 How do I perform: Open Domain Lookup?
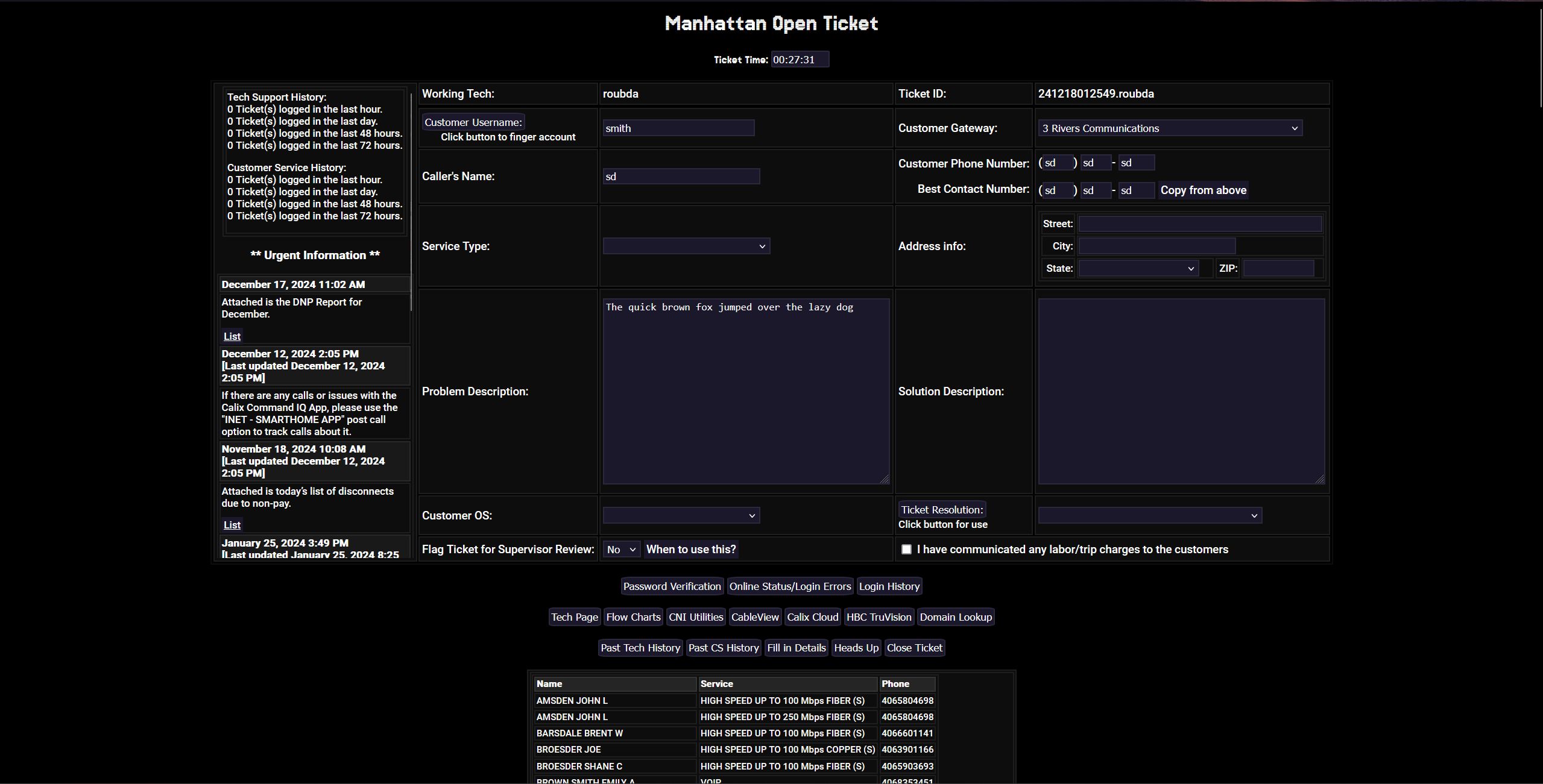(x=956, y=617)
